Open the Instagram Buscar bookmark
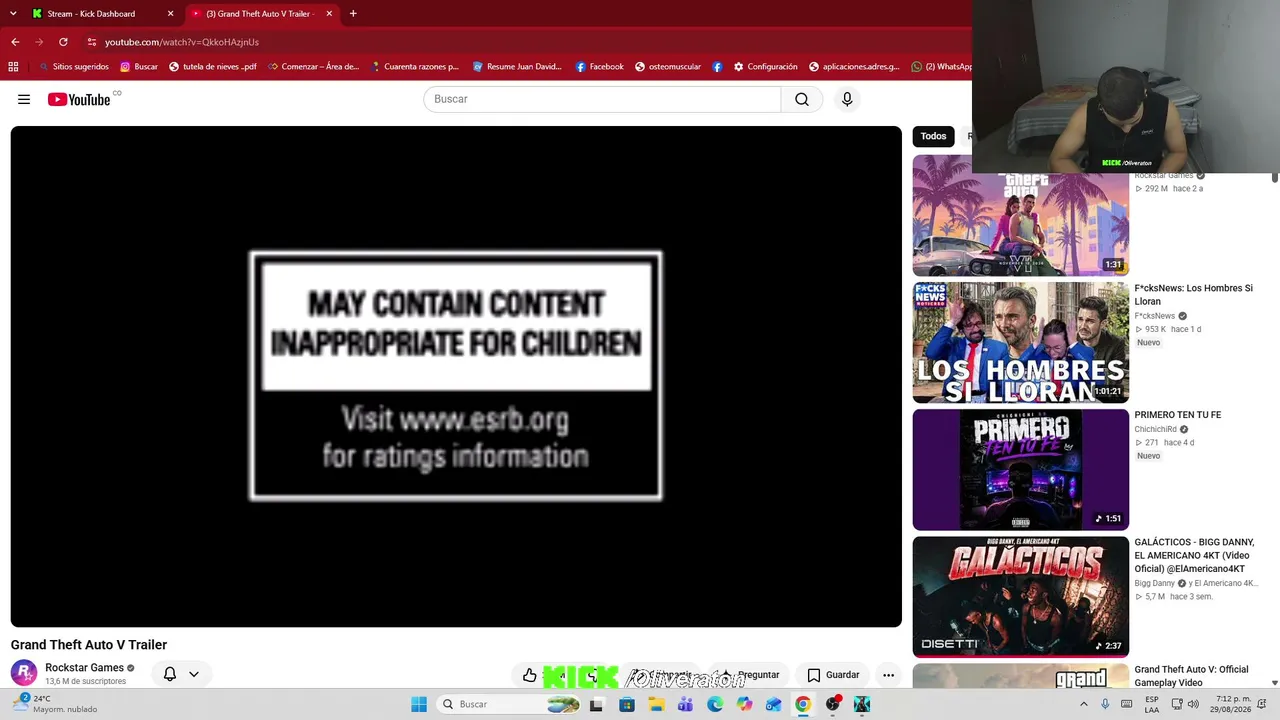The height and width of the screenshot is (720, 1280). click(x=139, y=67)
